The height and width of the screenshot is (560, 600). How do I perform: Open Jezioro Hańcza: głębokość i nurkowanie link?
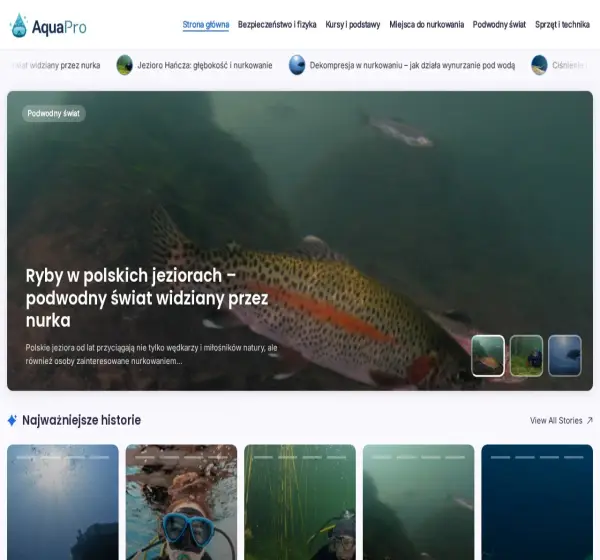point(205,65)
